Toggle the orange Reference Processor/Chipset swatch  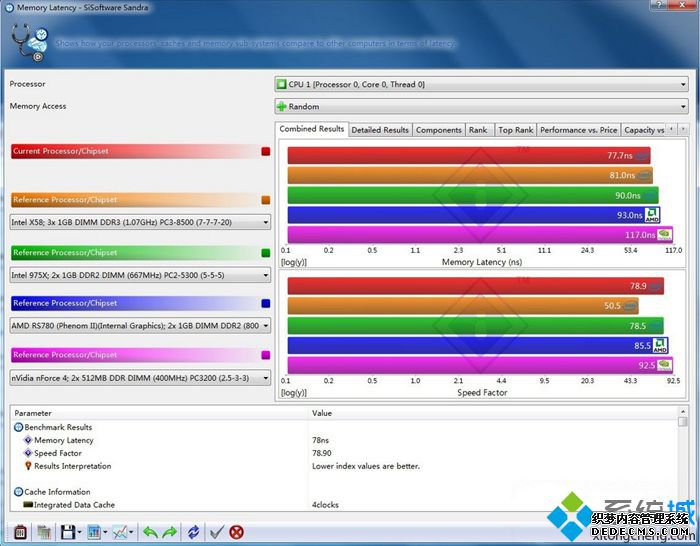point(266,200)
